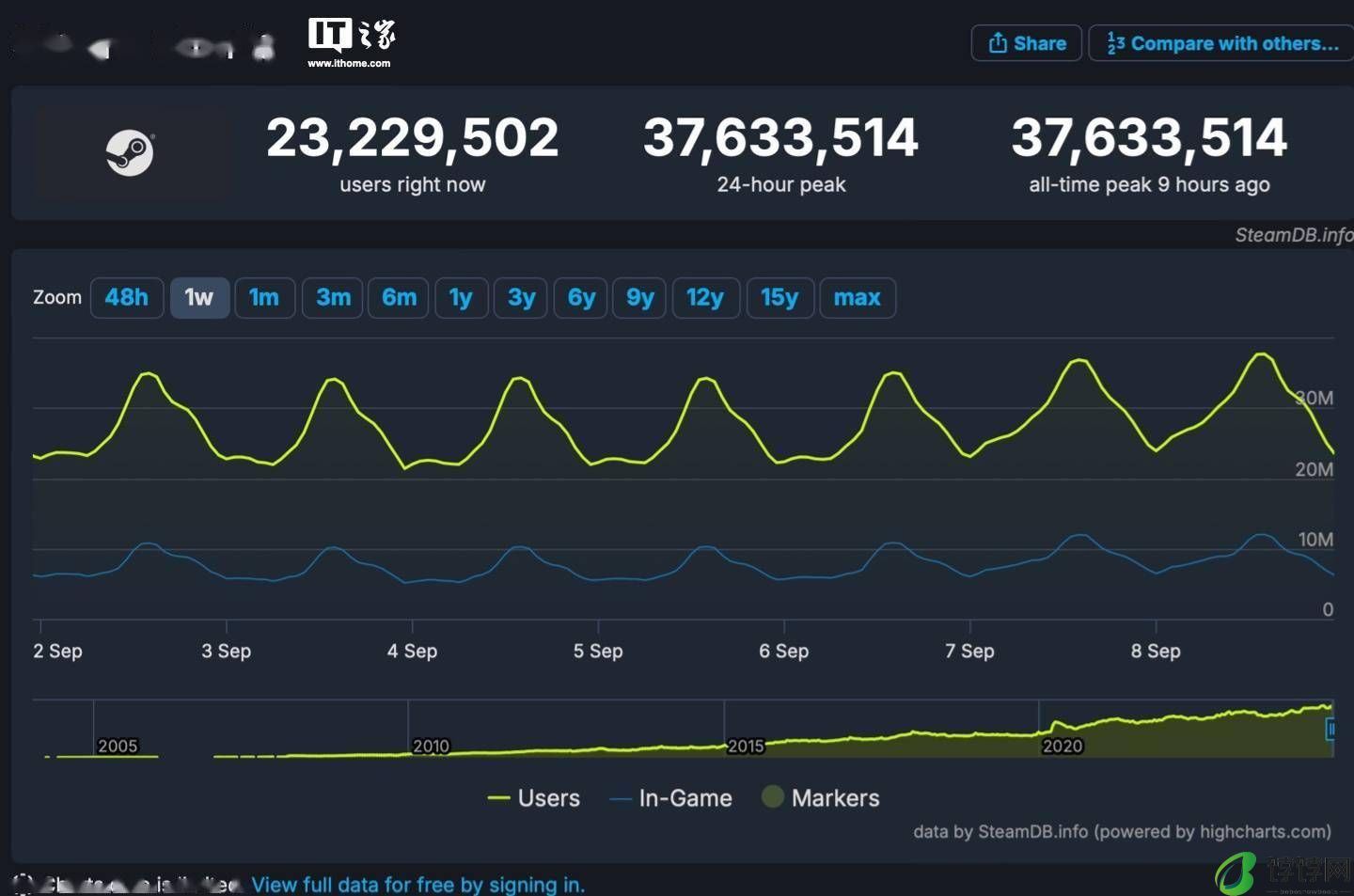
Task: Click the 20M y-axis label
Action: (1314, 469)
